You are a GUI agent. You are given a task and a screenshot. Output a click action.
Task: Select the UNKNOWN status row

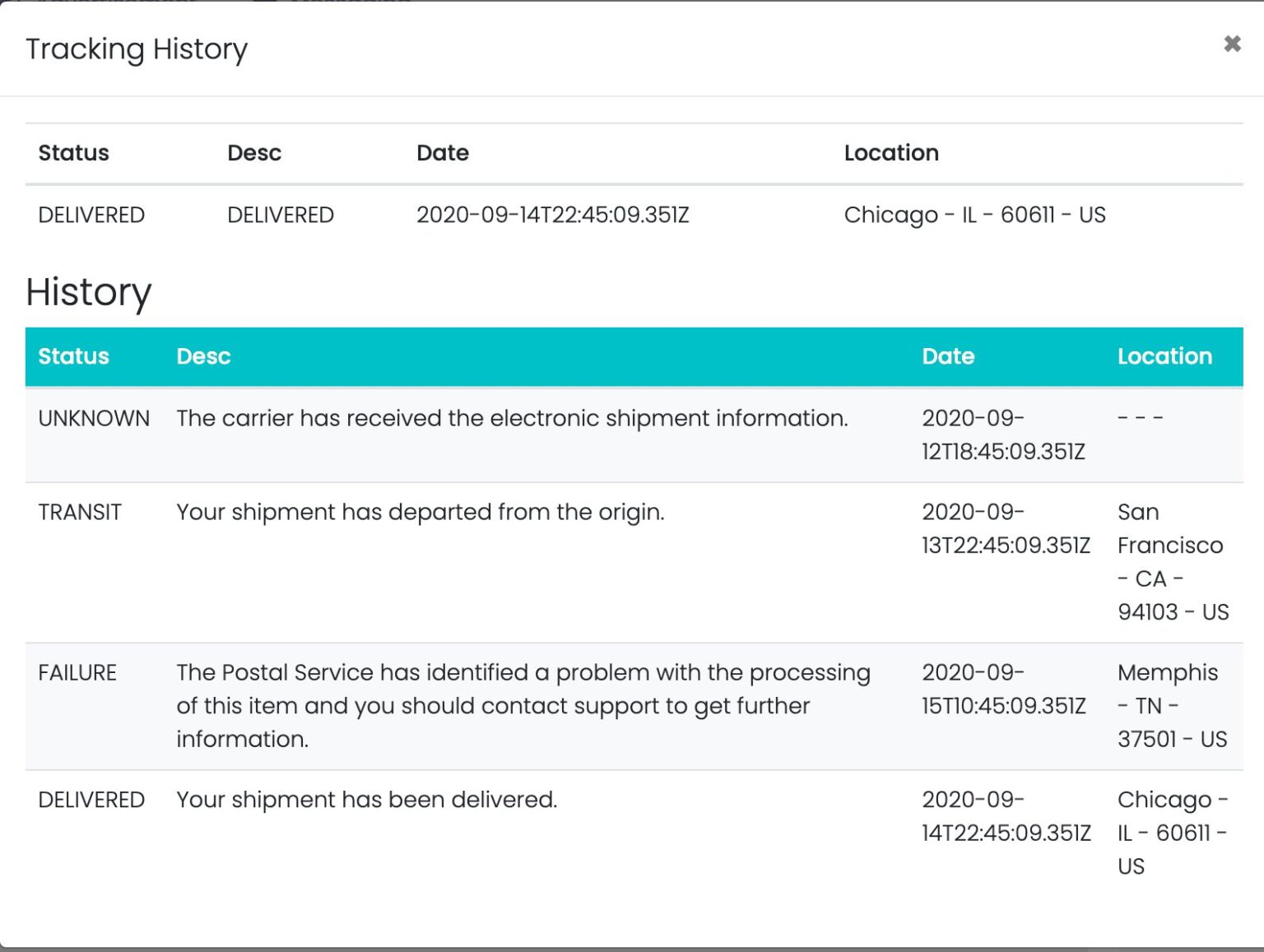pyautogui.click(x=94, y=419)
